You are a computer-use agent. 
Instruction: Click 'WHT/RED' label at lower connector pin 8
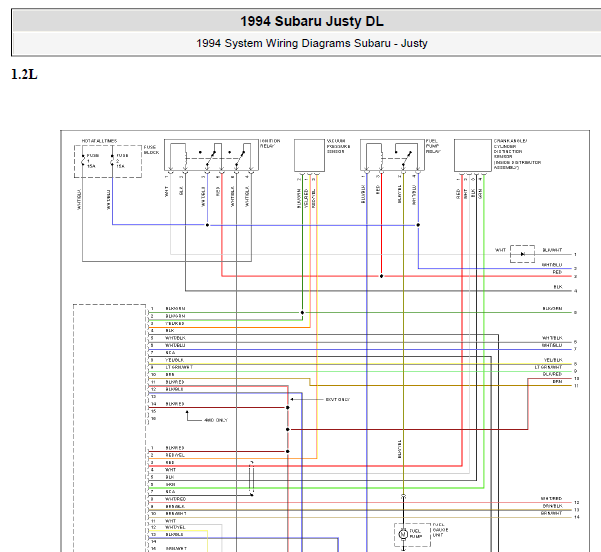(176, 499)
